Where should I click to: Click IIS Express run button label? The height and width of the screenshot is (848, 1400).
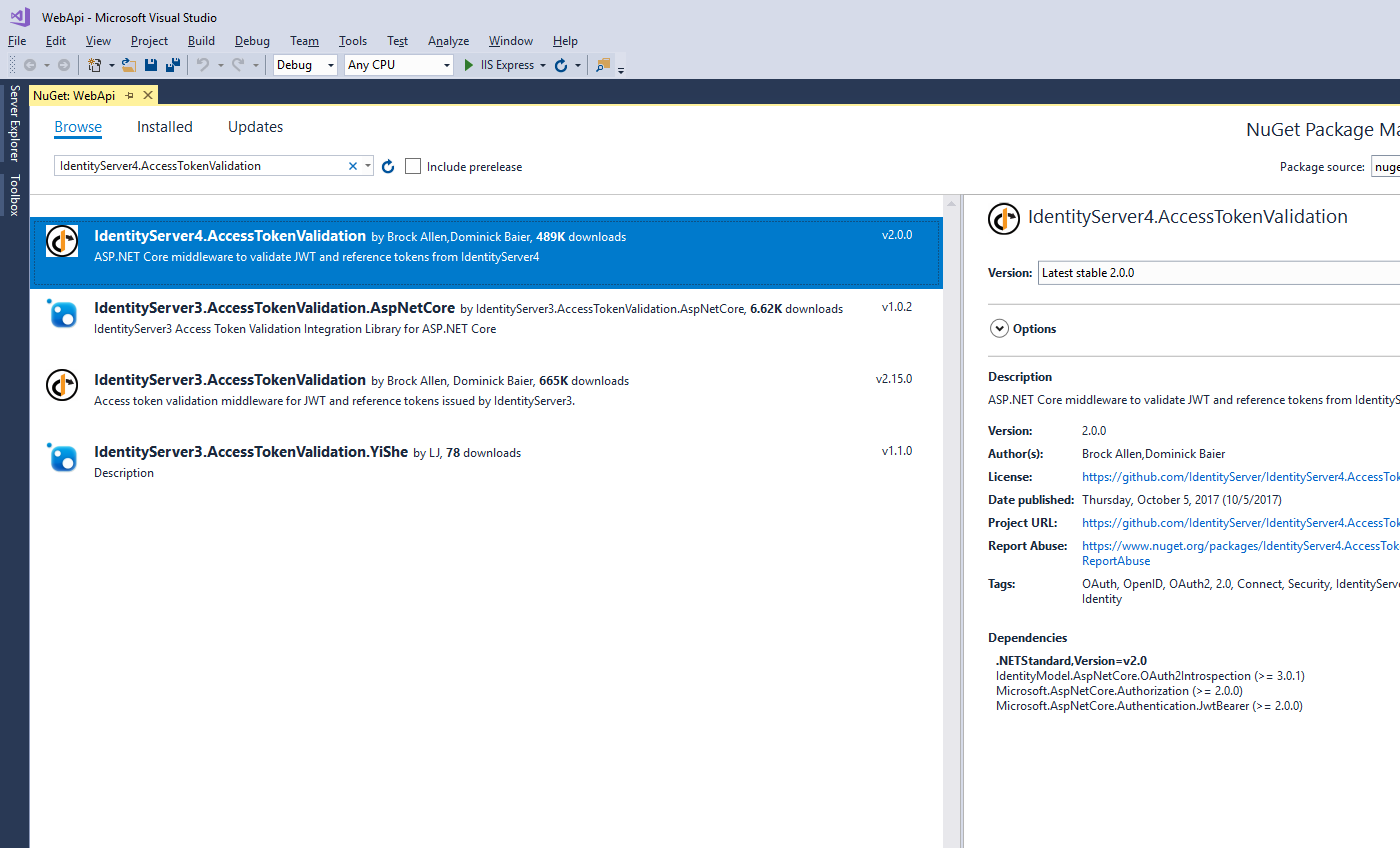(507, 65)
